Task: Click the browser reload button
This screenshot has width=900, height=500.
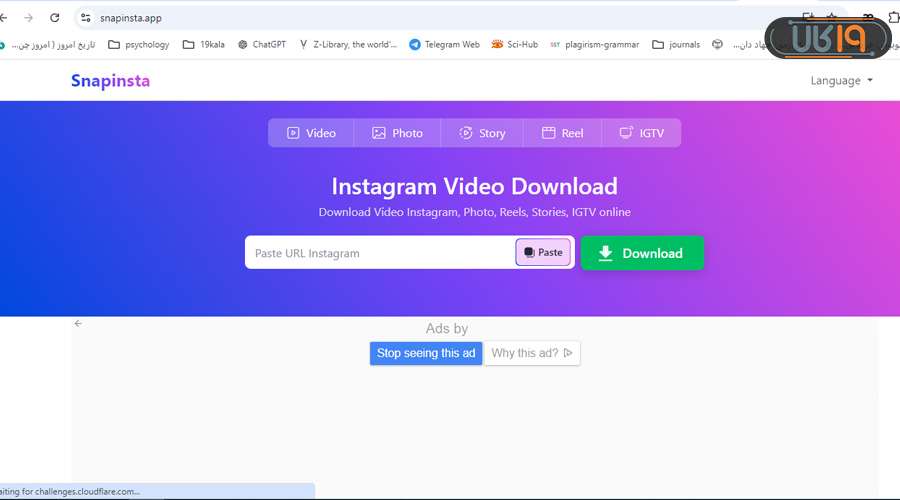Action: [54, 18]
